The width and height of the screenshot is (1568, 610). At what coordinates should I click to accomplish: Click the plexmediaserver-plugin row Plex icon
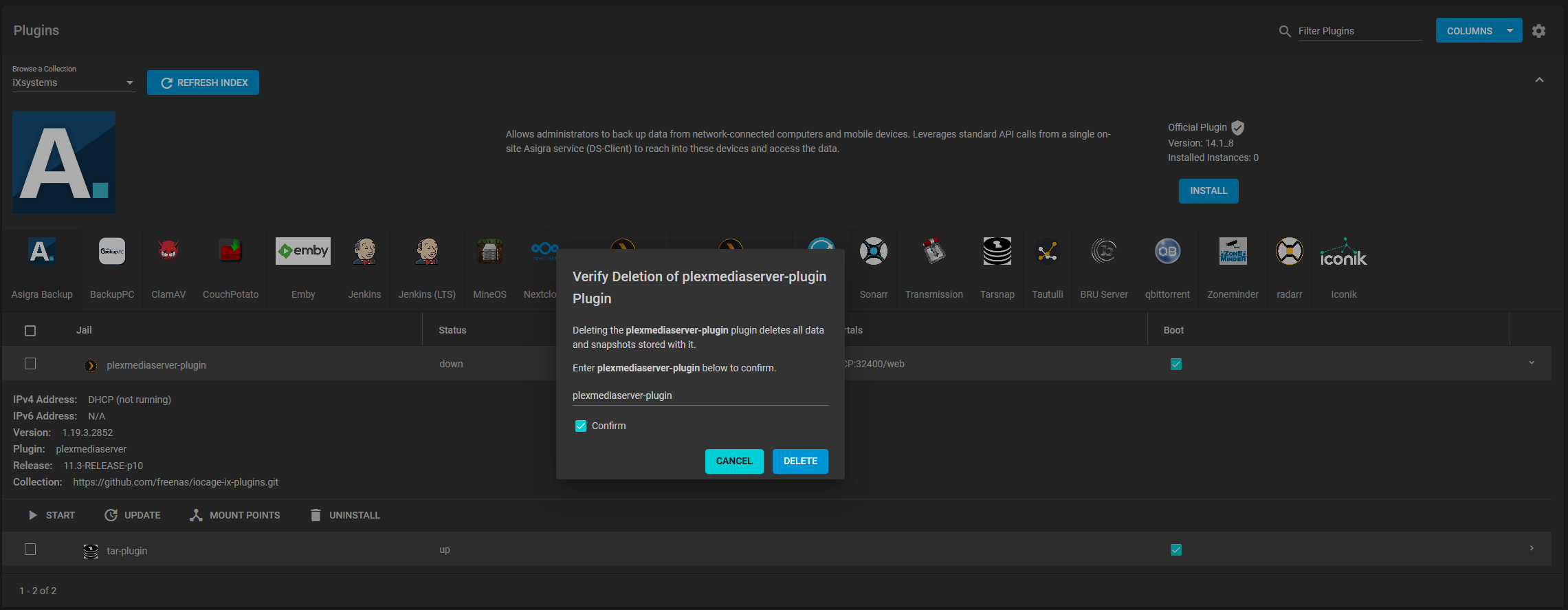[x=91, y=365]
